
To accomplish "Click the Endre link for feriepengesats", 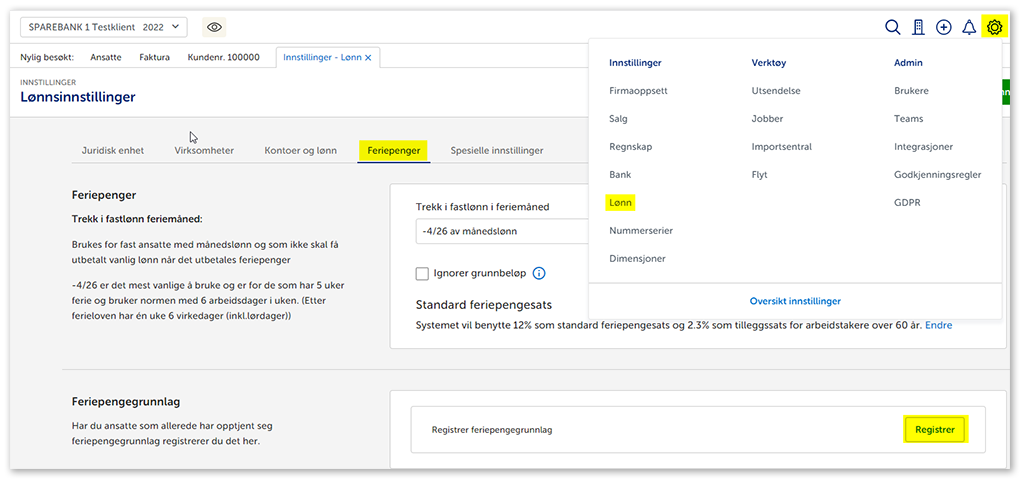I will click(938, 325).
